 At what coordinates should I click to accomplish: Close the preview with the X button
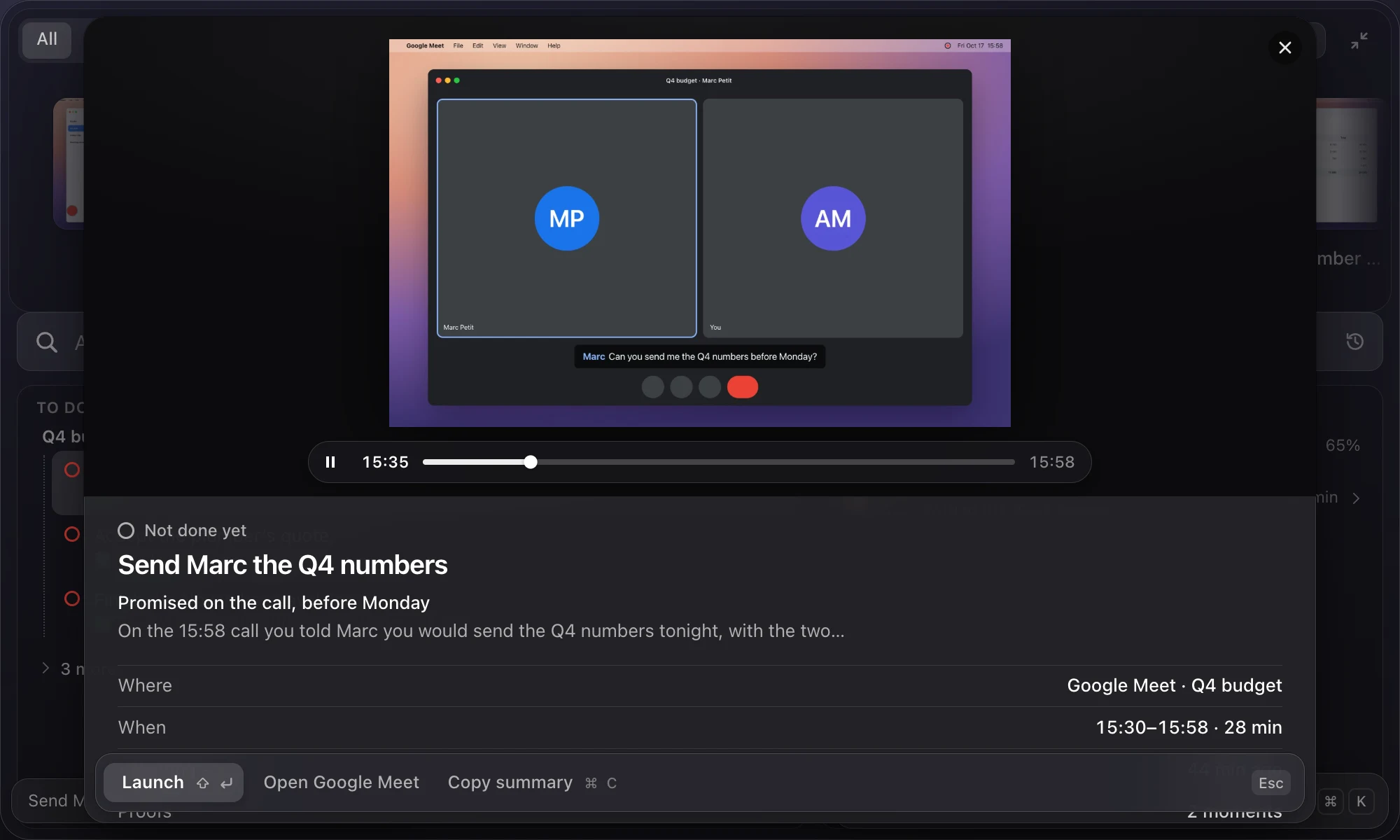tap(1285, 48)
